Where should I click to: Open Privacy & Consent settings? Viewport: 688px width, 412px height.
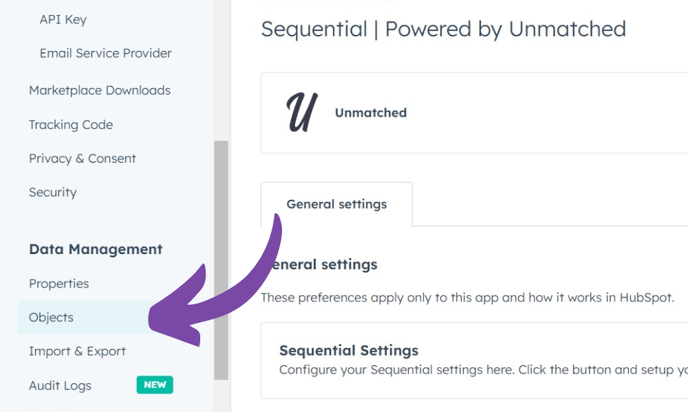click(82, 158)
